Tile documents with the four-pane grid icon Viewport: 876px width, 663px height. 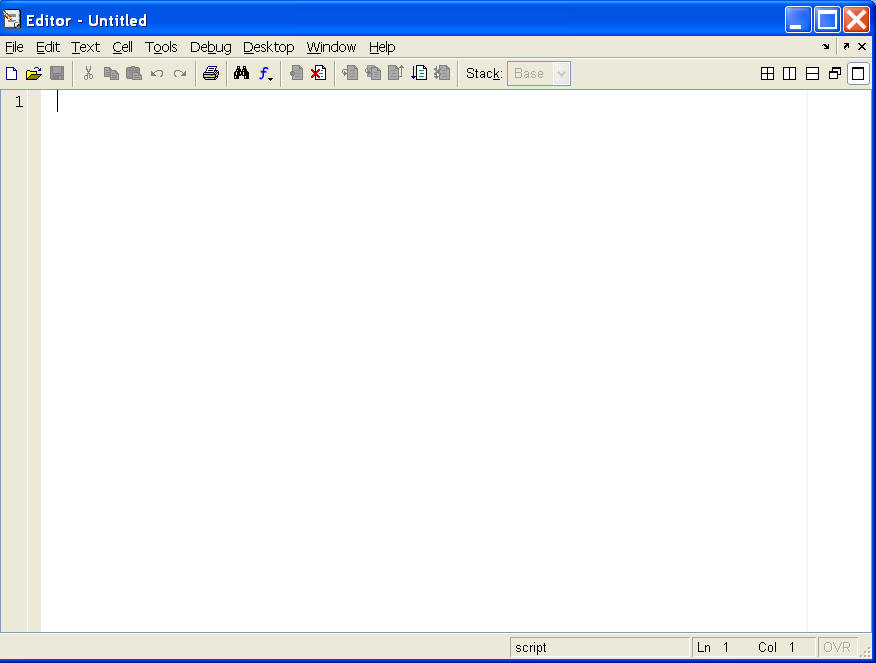pos(768,74)
